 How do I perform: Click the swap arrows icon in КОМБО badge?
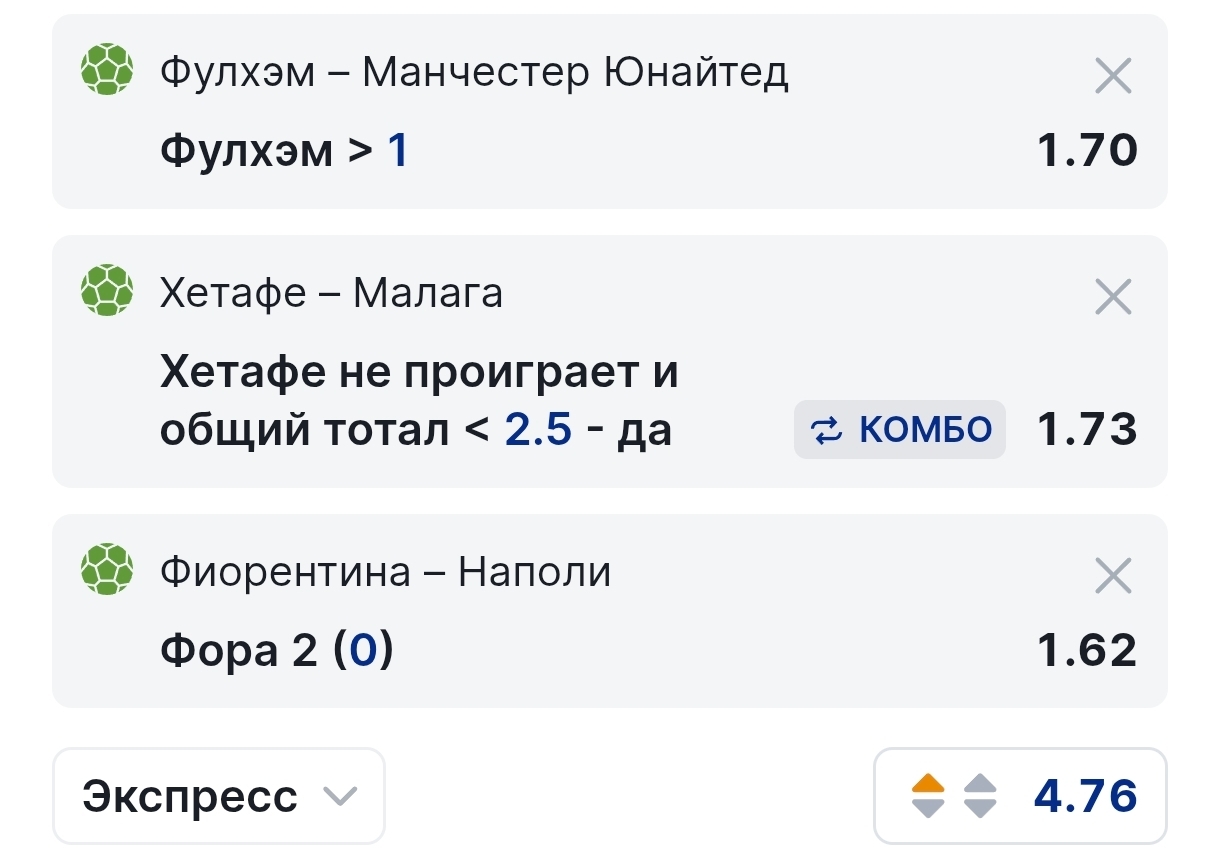826,431
